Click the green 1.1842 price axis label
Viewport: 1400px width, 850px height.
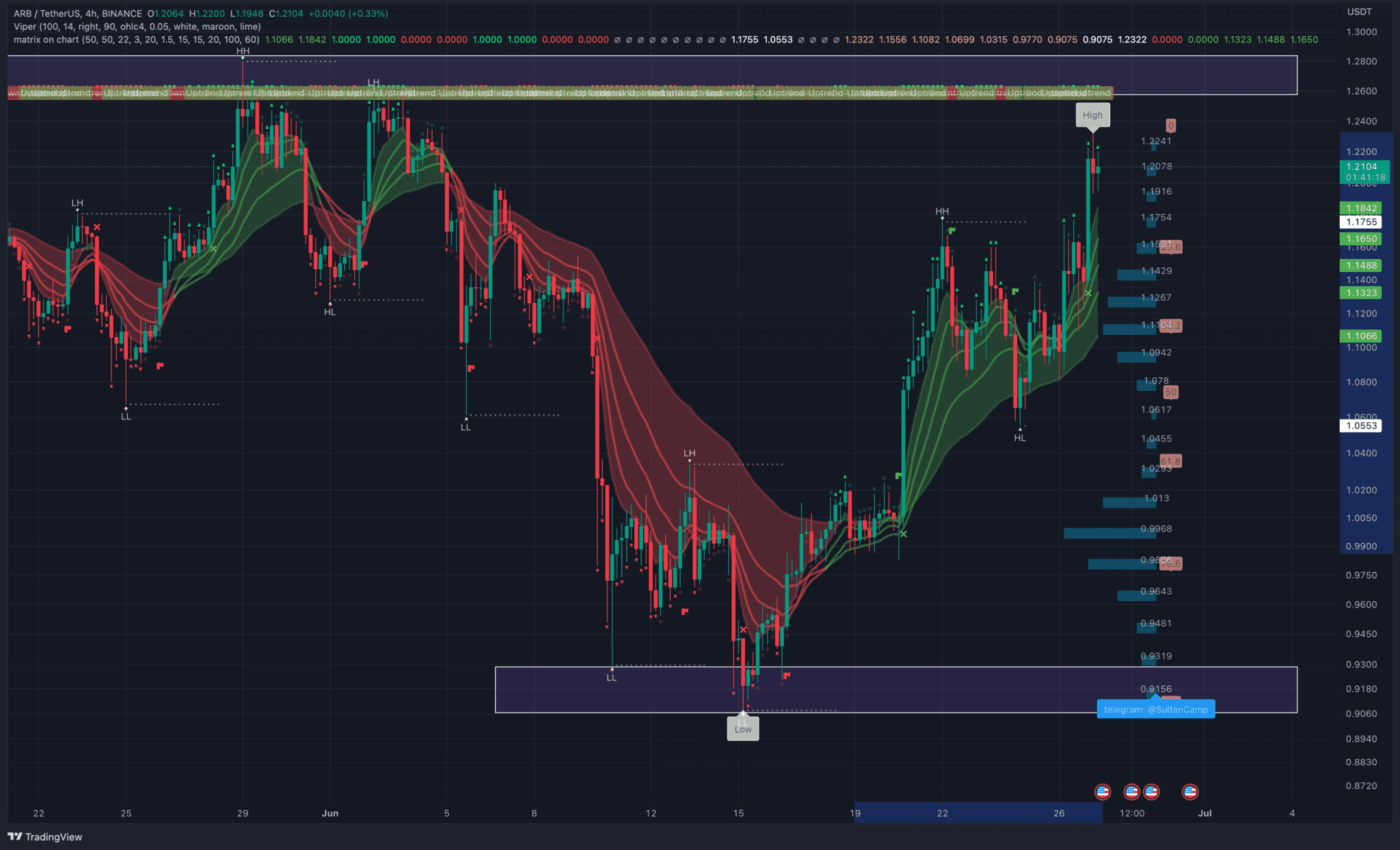1361,208
